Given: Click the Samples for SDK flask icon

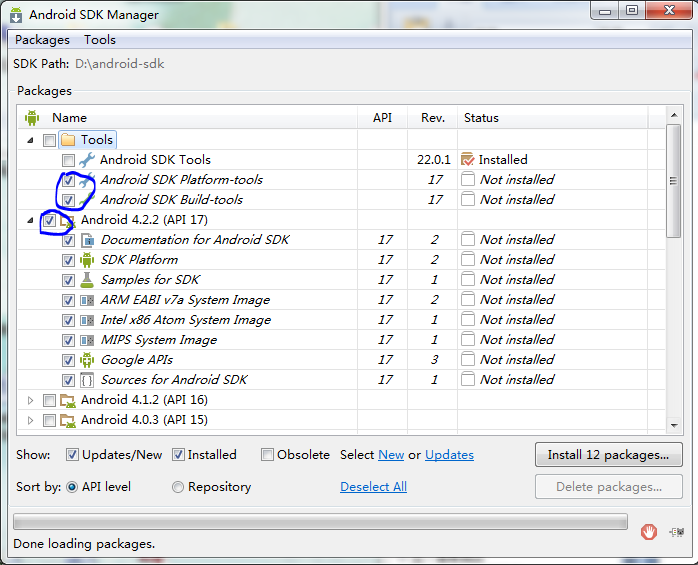Looking at the screenshot, I should click(x=87, y=280).
